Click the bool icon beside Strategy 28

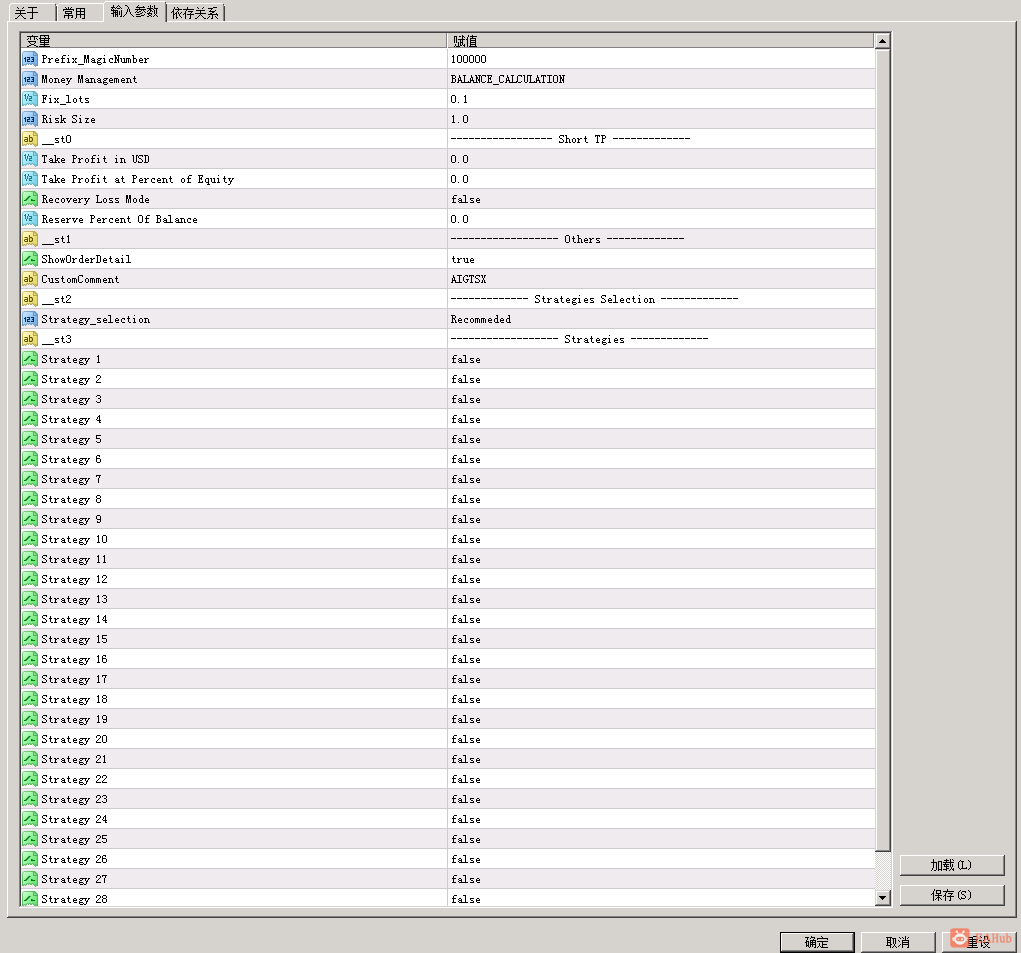coord(30,899)
